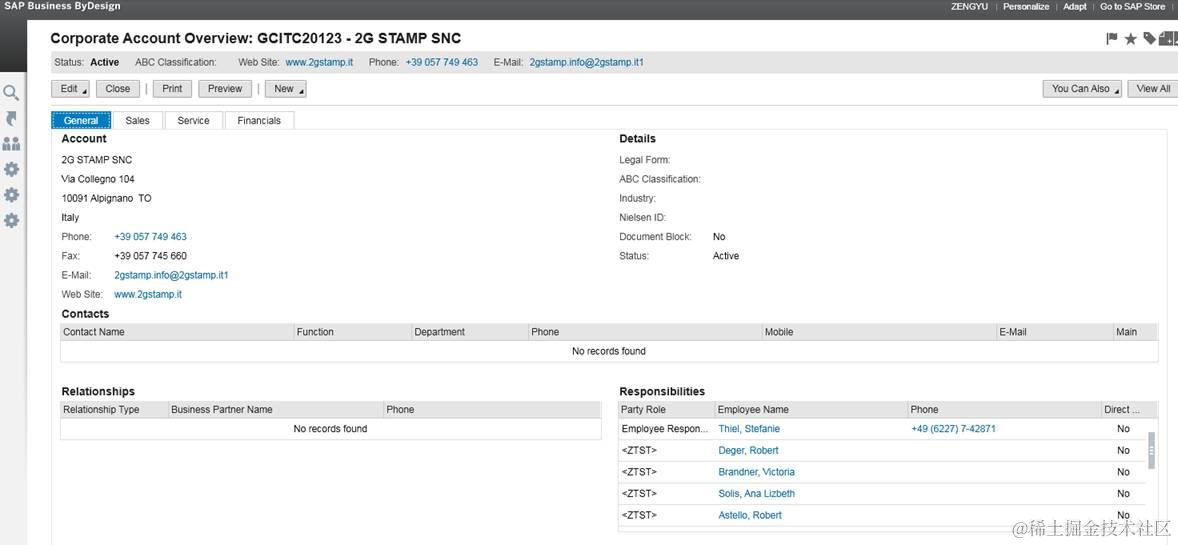Click 10091 Alpignano TO text
This screenshot has height=545, width=1178.
106,198
